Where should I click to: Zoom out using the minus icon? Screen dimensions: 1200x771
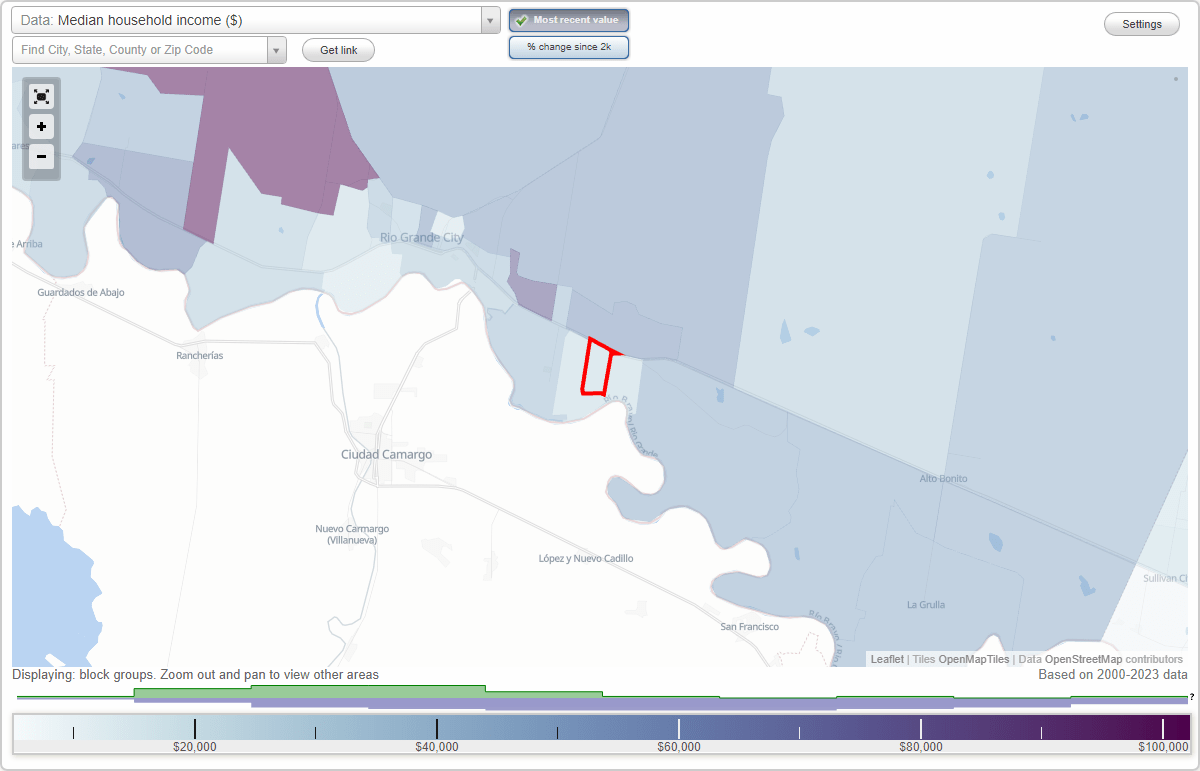(41, 157)
